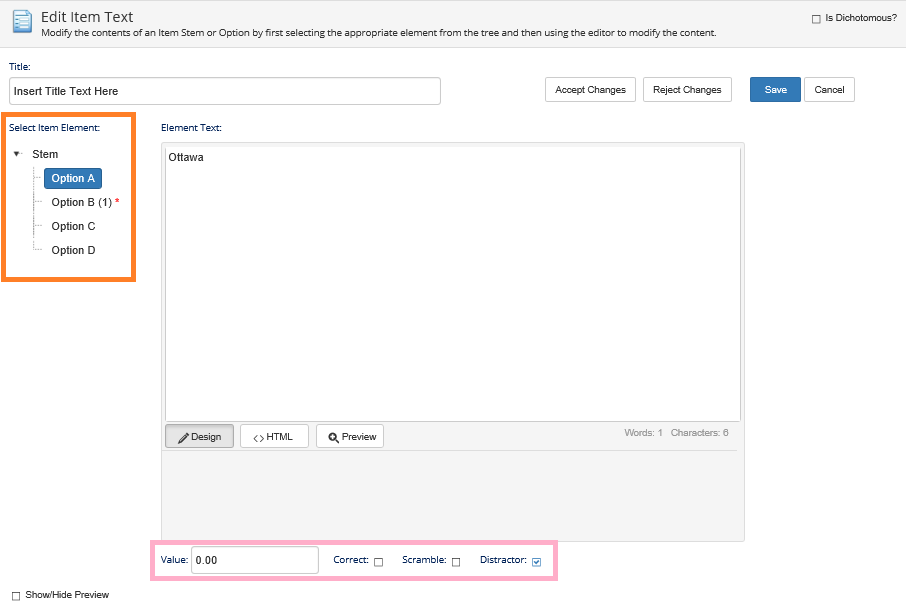Toggle the Scramble checkbox
The image size is (906, 612).
[x=456, y=562]
